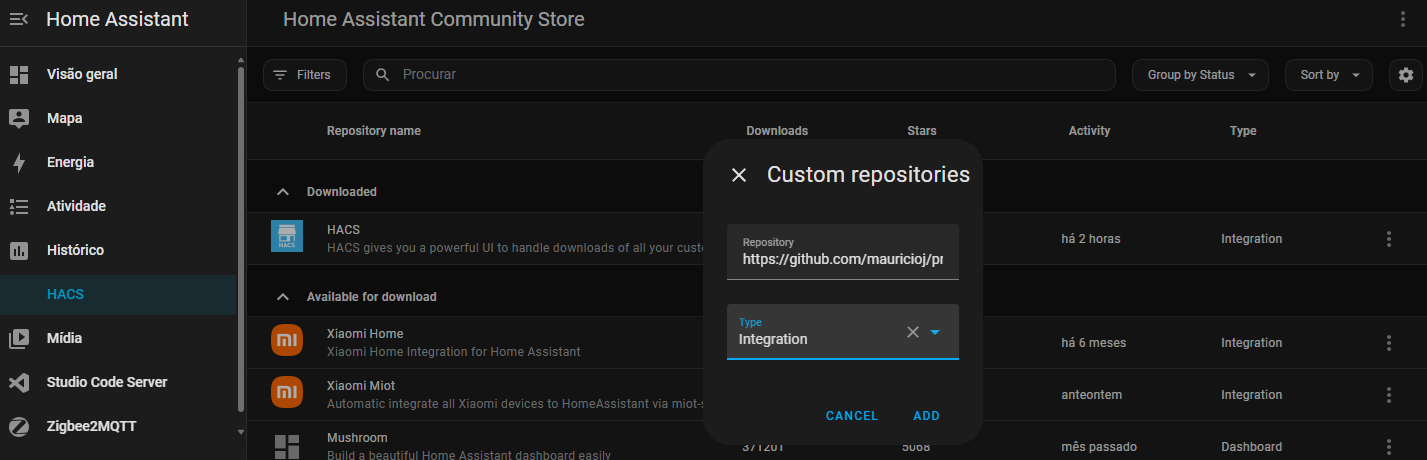This screenshot has height=460, width=1427.
Task: Open table settings via gear icon
Action: pyautogui.click(x=1406, y=75)
